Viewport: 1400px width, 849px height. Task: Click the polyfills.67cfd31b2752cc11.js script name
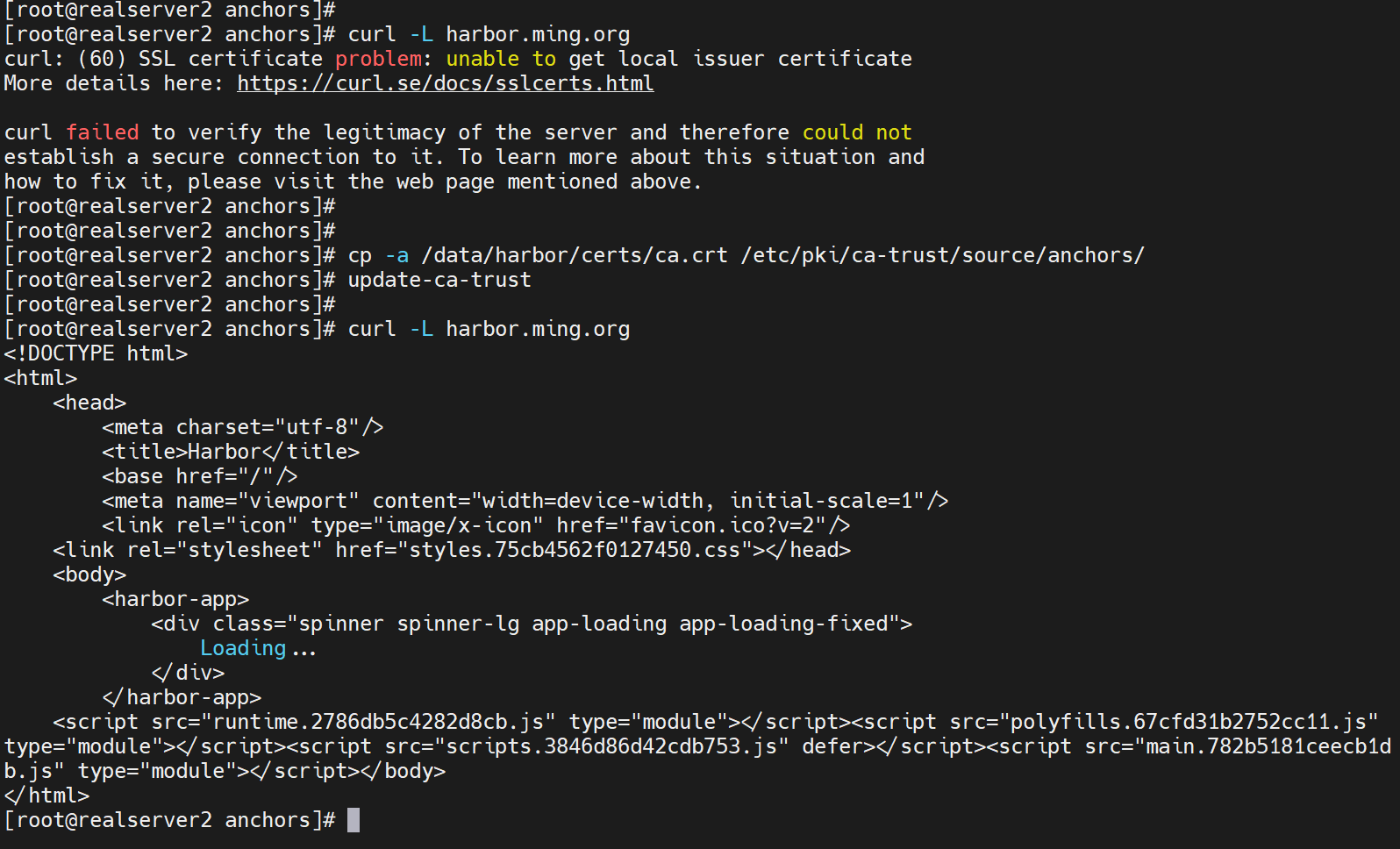point(1188,722)
